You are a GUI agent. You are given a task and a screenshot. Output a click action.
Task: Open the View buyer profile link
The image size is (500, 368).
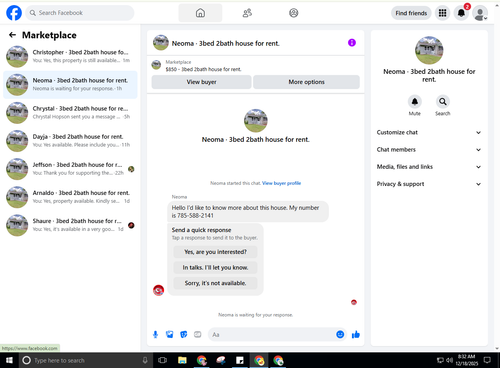(x=281, y=183)
